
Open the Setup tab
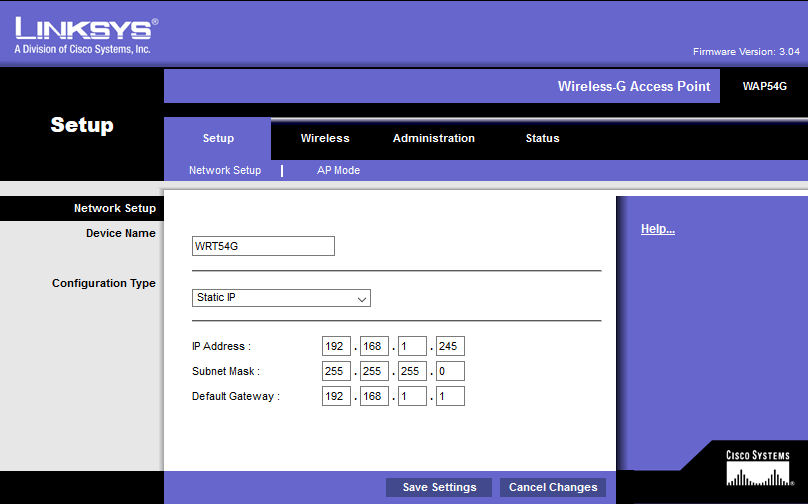[217, 138]
